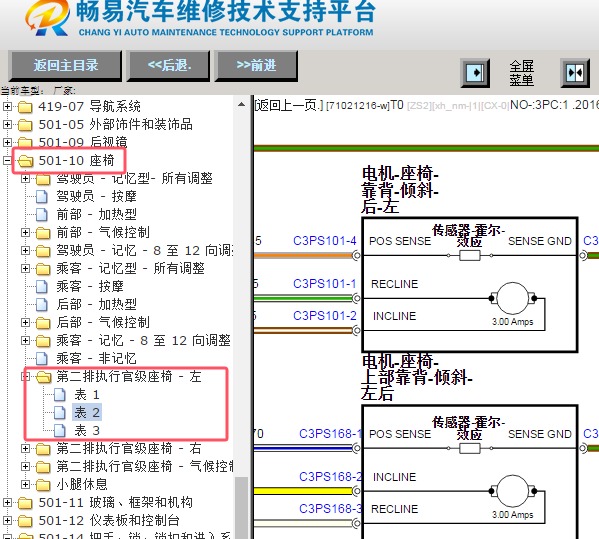The width and height of the screenshot is (599, 539).
Task: Click folder icon of 501-11 玻璃、框架和机构
Action: point(25,503)
